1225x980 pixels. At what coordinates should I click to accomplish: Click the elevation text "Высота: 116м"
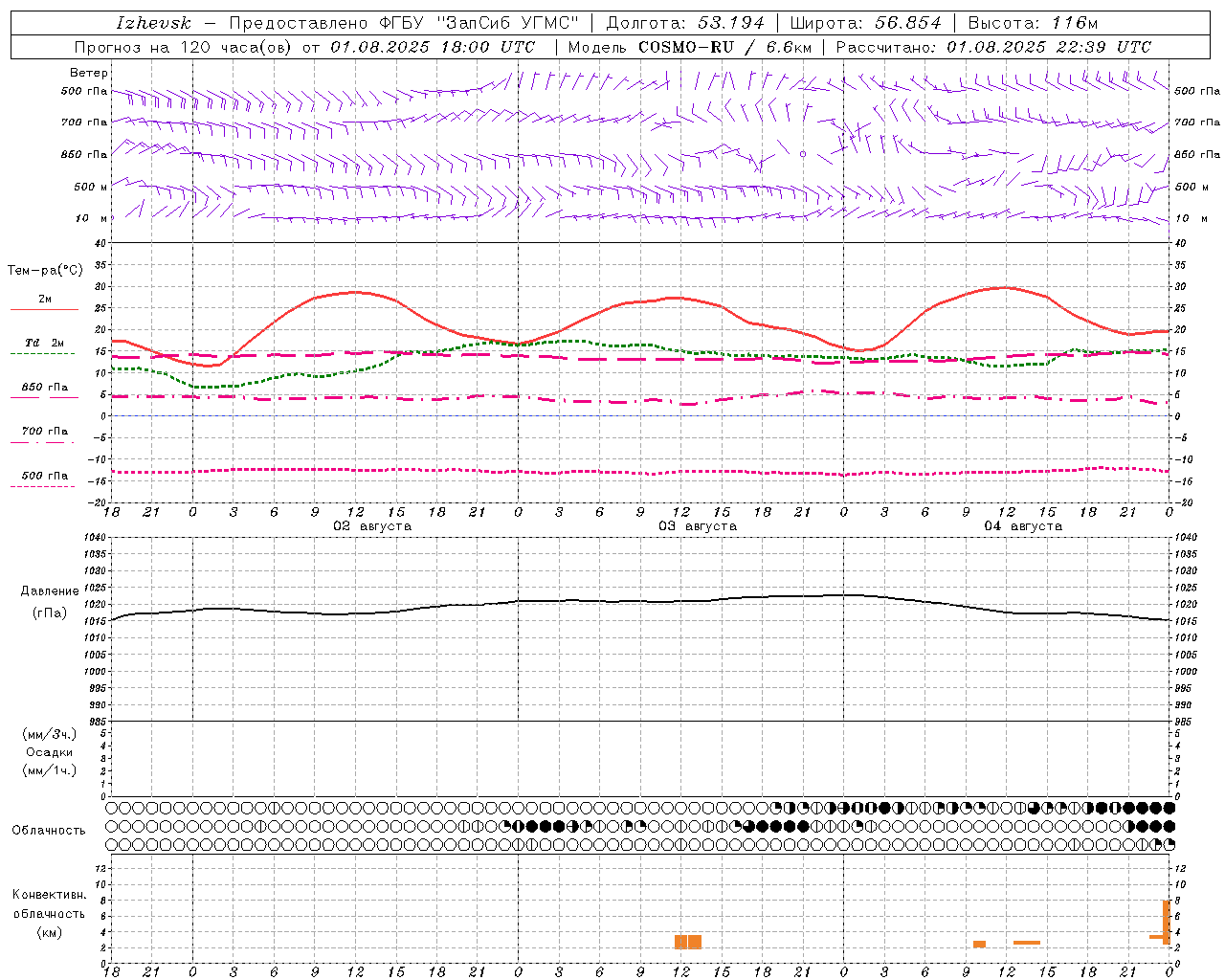(x=1033, y=23)
